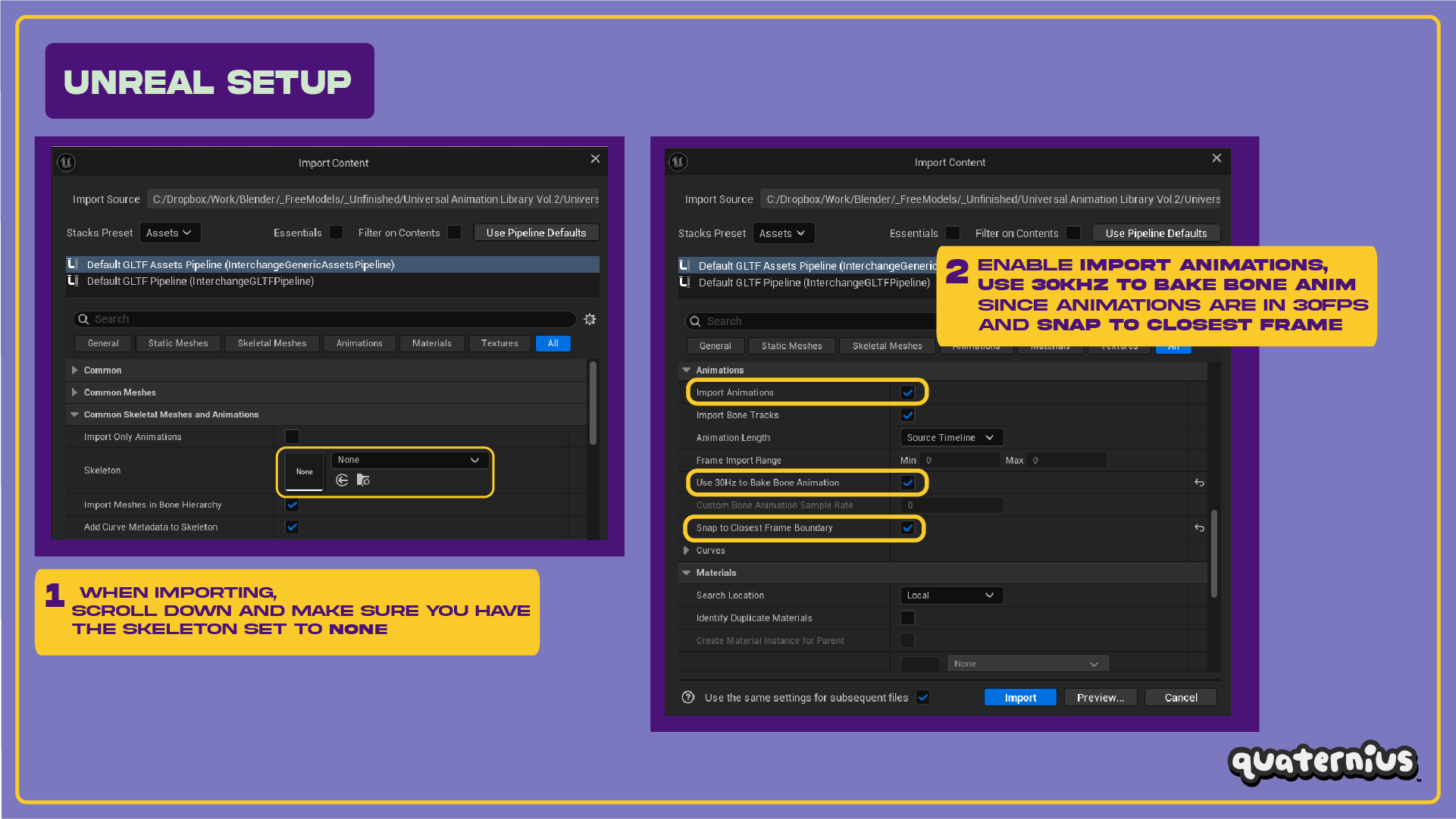Select Skeletal Meshes tab in right window
The width and height of the screenshot is (1456, 819).
[888, 346]
